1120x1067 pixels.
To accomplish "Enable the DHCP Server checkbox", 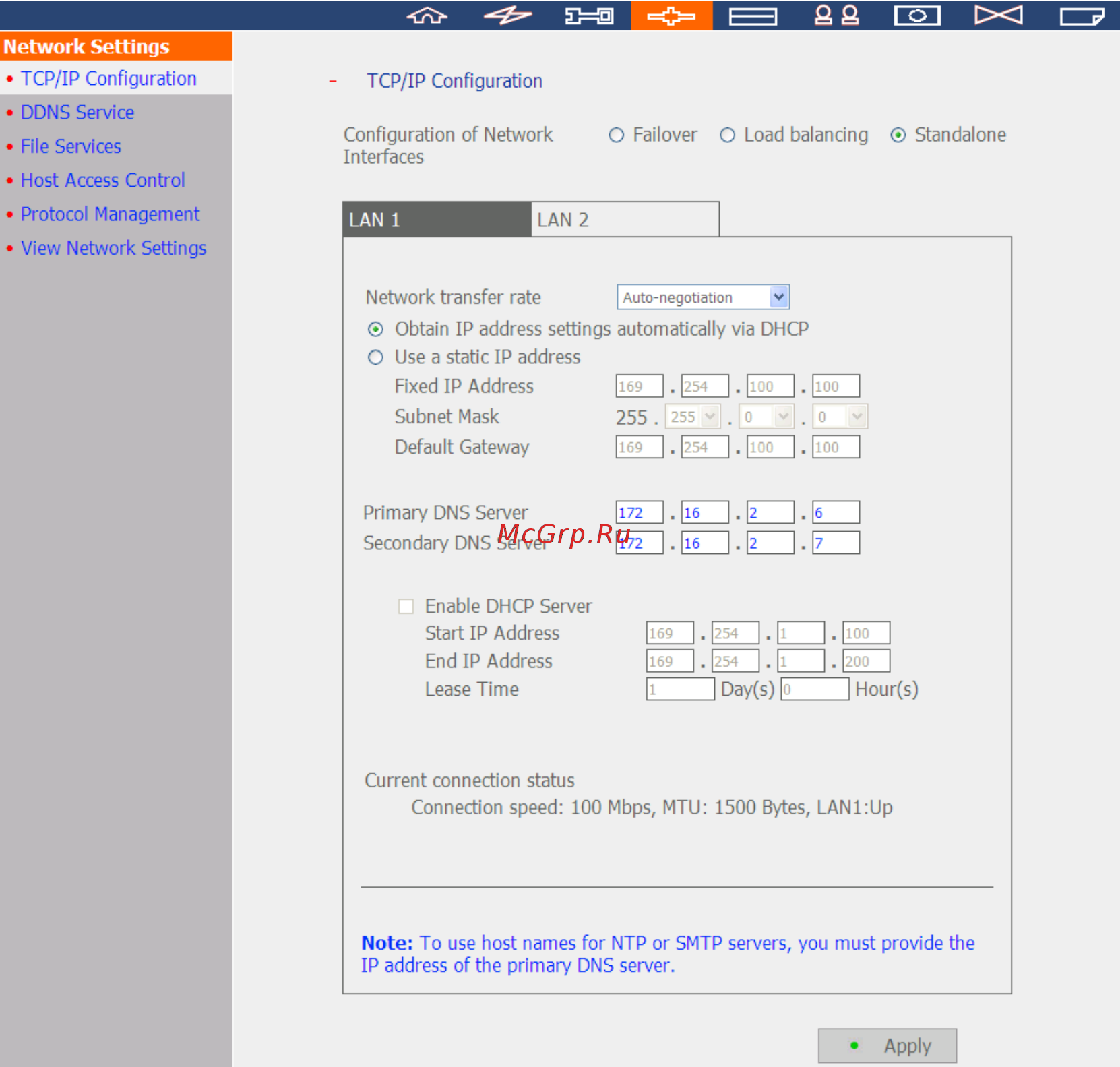I will click(406, 607).
